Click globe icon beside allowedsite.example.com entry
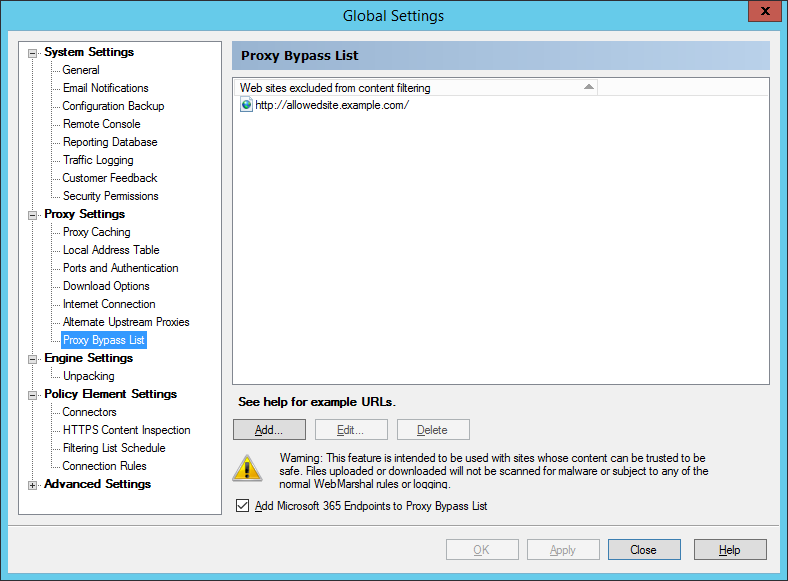Viewport: 788px width, 581px height. pyautogui.click(x=246, y=105)
